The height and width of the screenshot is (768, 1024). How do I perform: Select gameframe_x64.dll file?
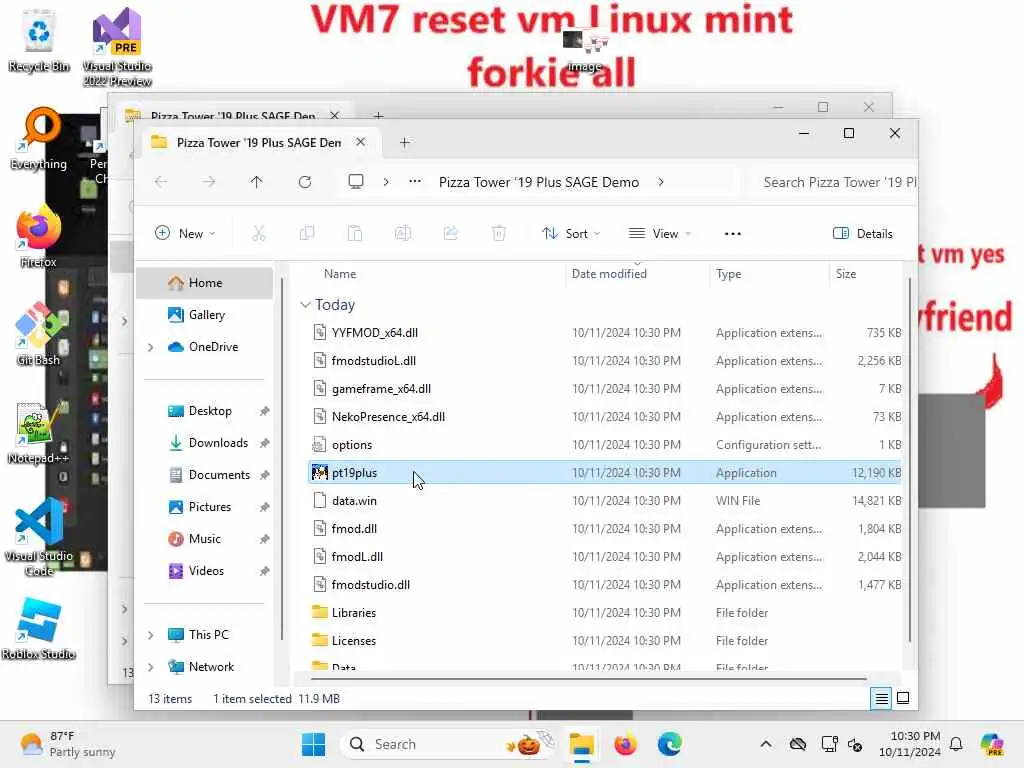coord(605,389)
